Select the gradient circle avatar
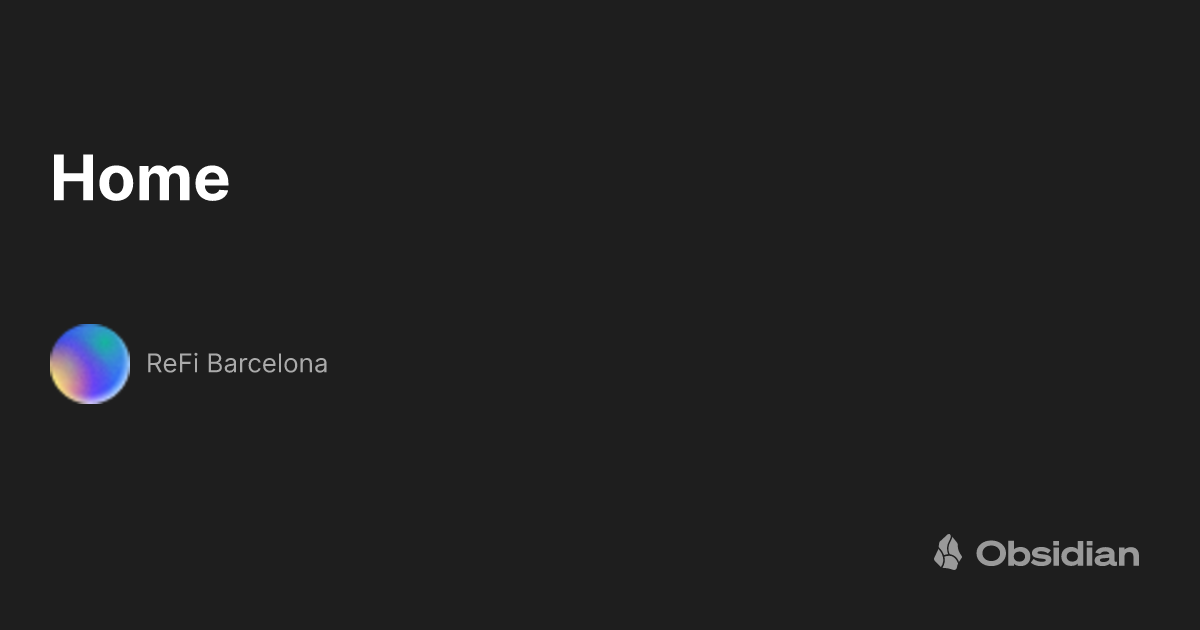This screenshot has height=630, width=1200. pyautogui.click(x=90, y=364)
